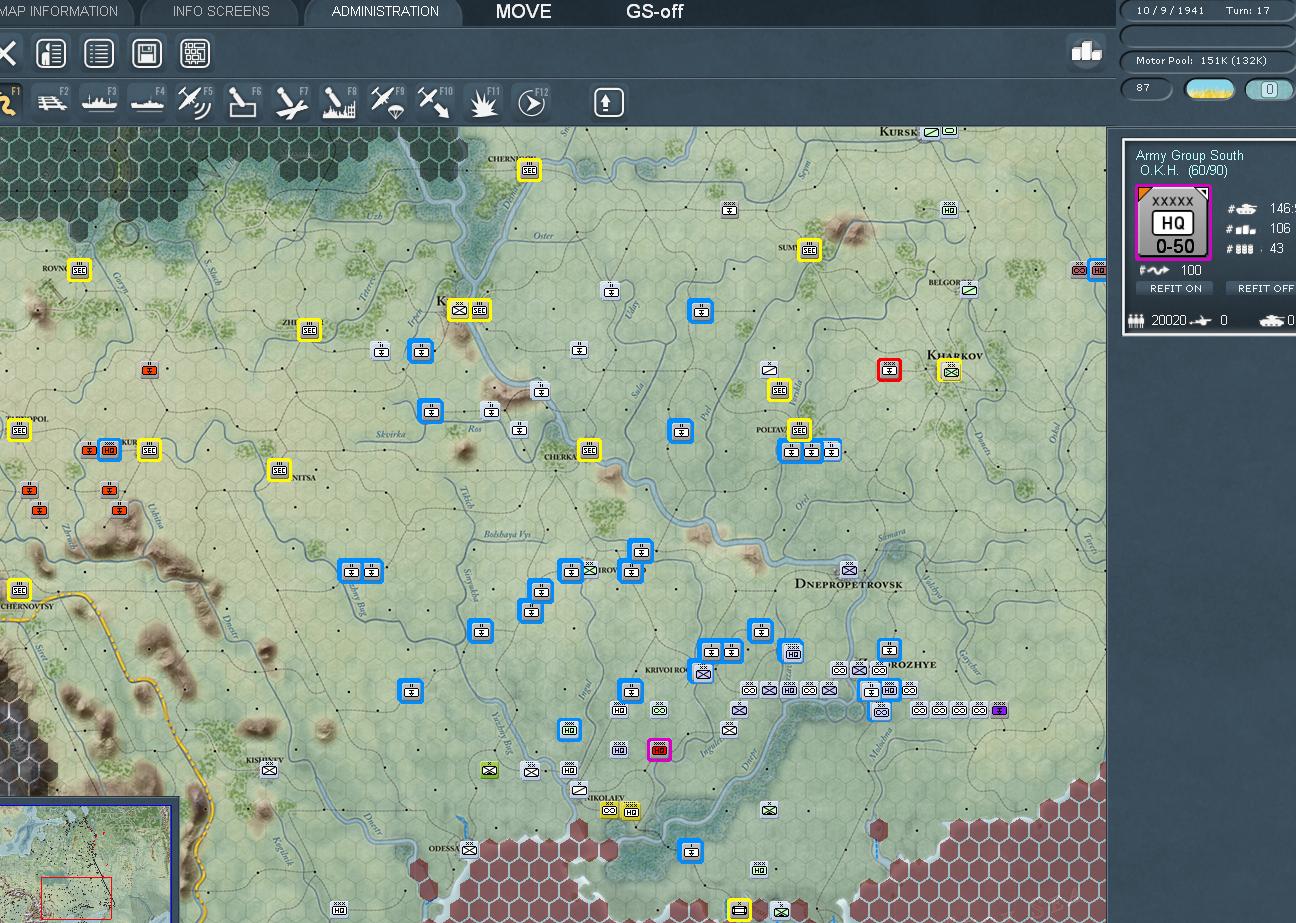Click the floppy disk save game icon
This screenshot has width=1296, height=923.
(x=147, y=53)
